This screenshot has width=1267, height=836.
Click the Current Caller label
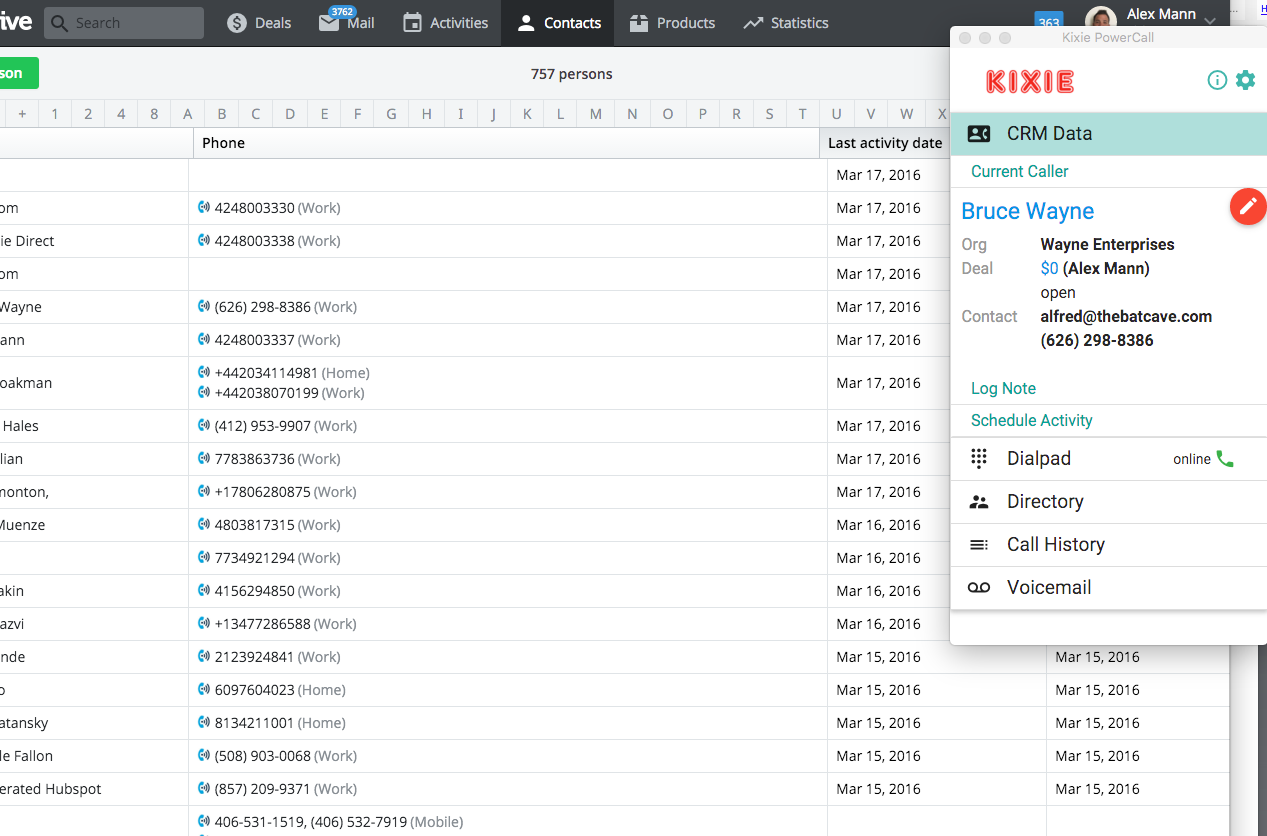(x=1019, y=171)
